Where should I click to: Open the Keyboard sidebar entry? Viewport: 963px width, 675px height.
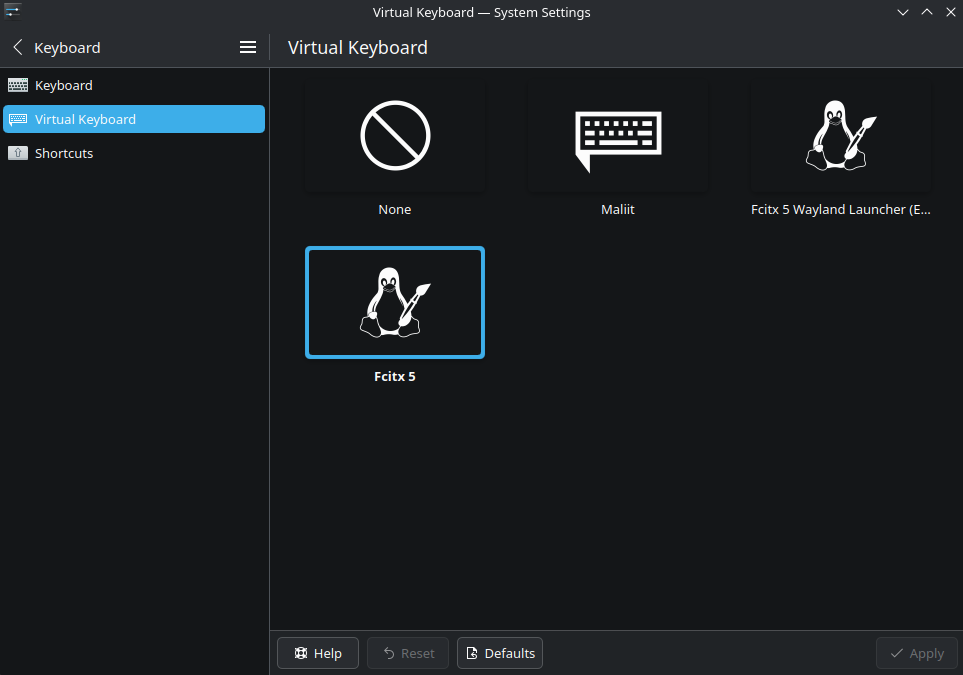pyautogui.click(x=64, y=85)
